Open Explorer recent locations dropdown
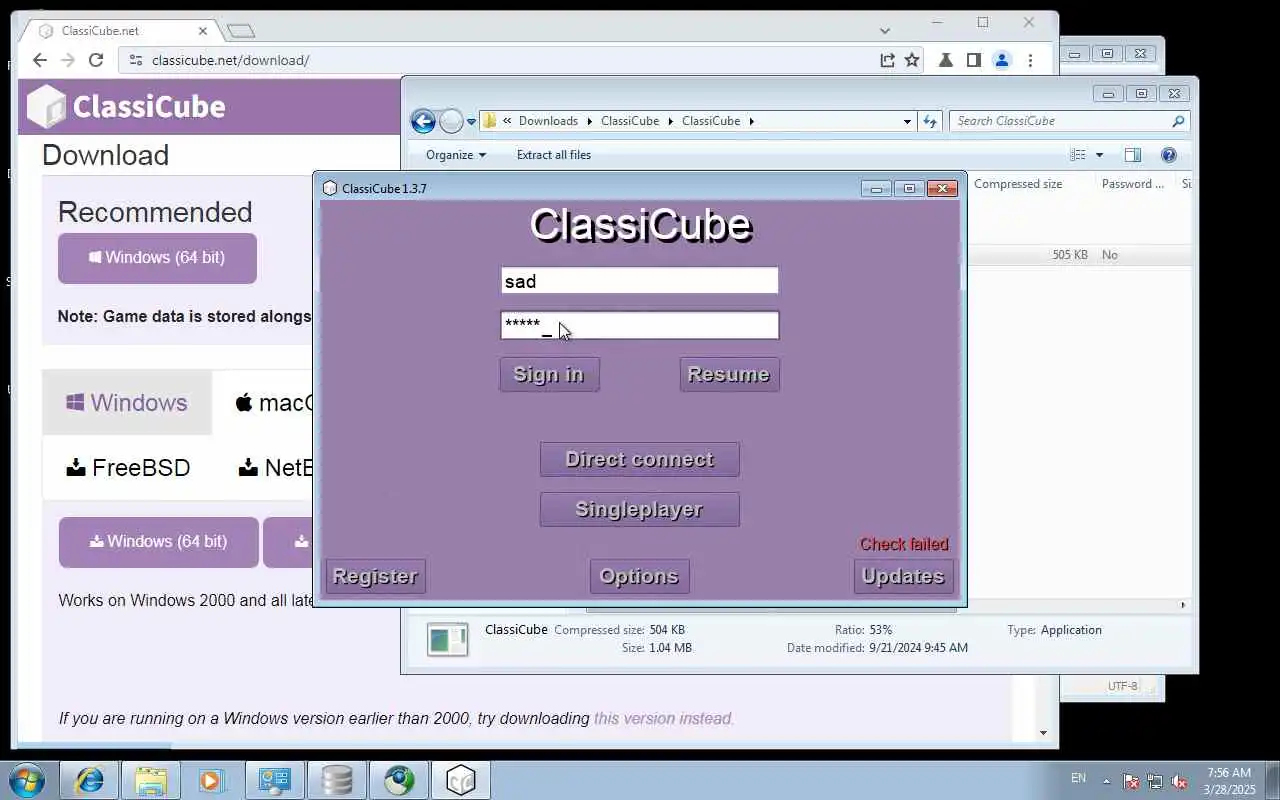Viewport: 1280px width, 800px height. pos(471,122)
